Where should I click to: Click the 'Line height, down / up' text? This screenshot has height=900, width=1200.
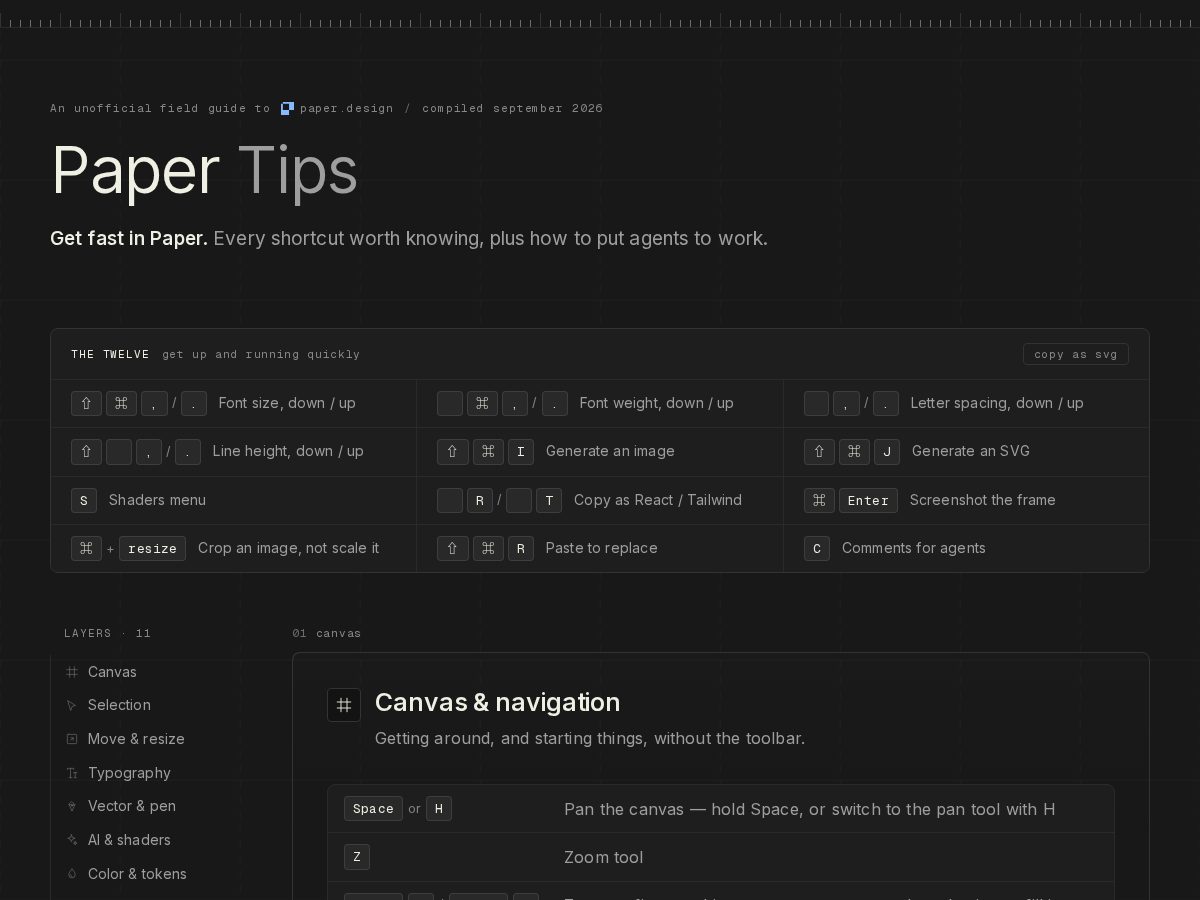pyautogui.click(x=288, y=451)
